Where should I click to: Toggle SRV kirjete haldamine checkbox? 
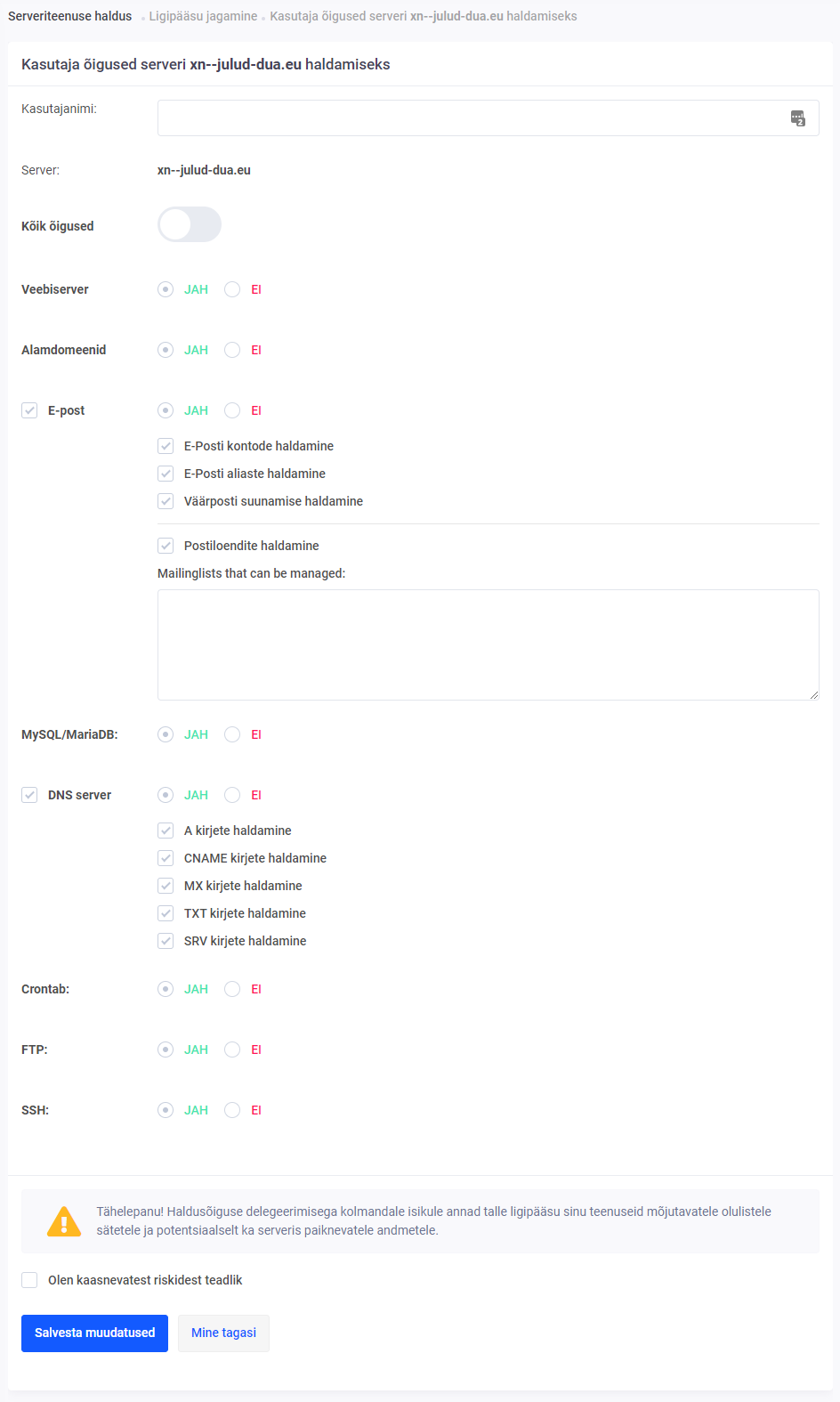166,941
